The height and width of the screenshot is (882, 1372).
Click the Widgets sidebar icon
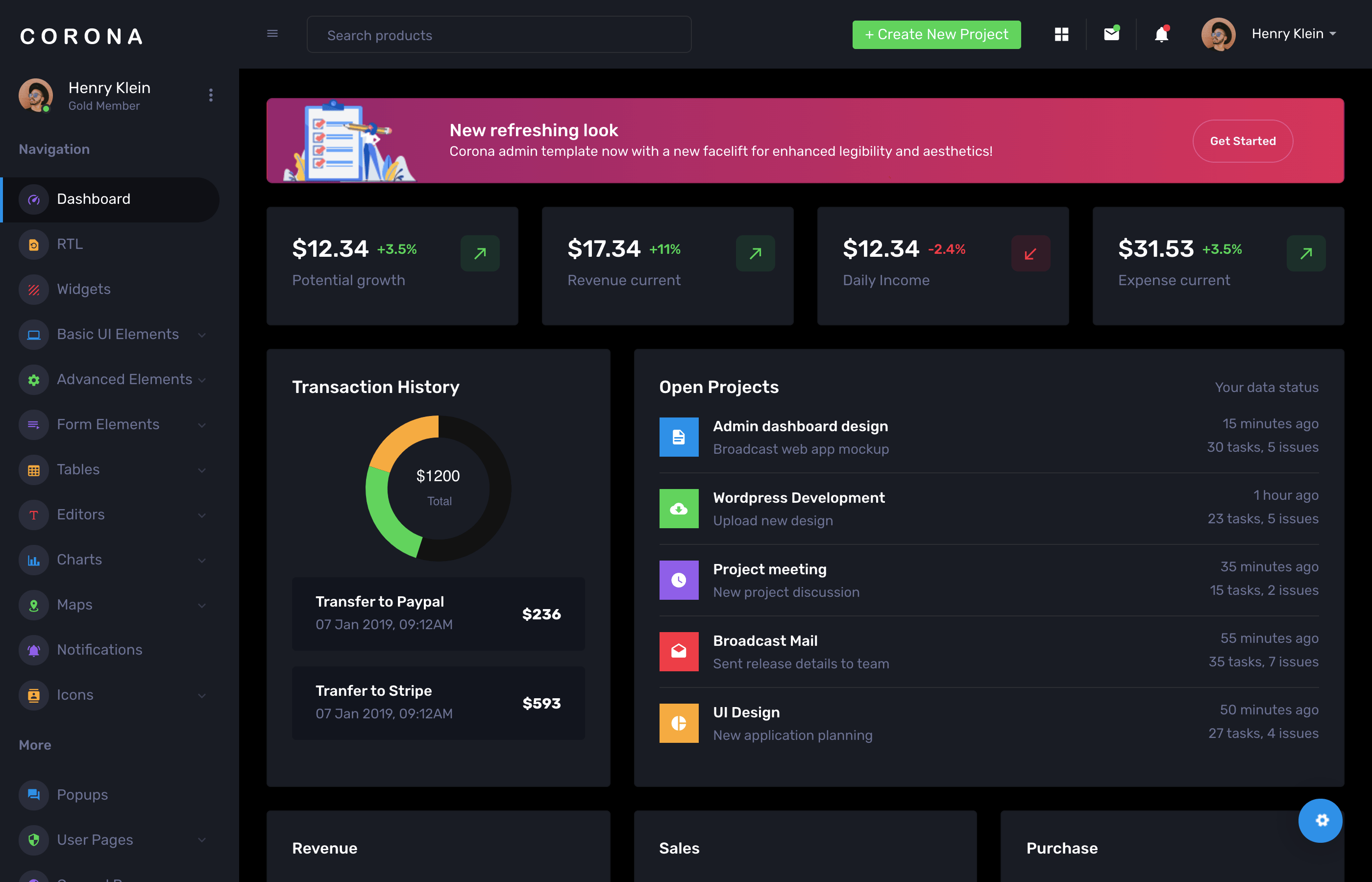[x=34, y=289]
